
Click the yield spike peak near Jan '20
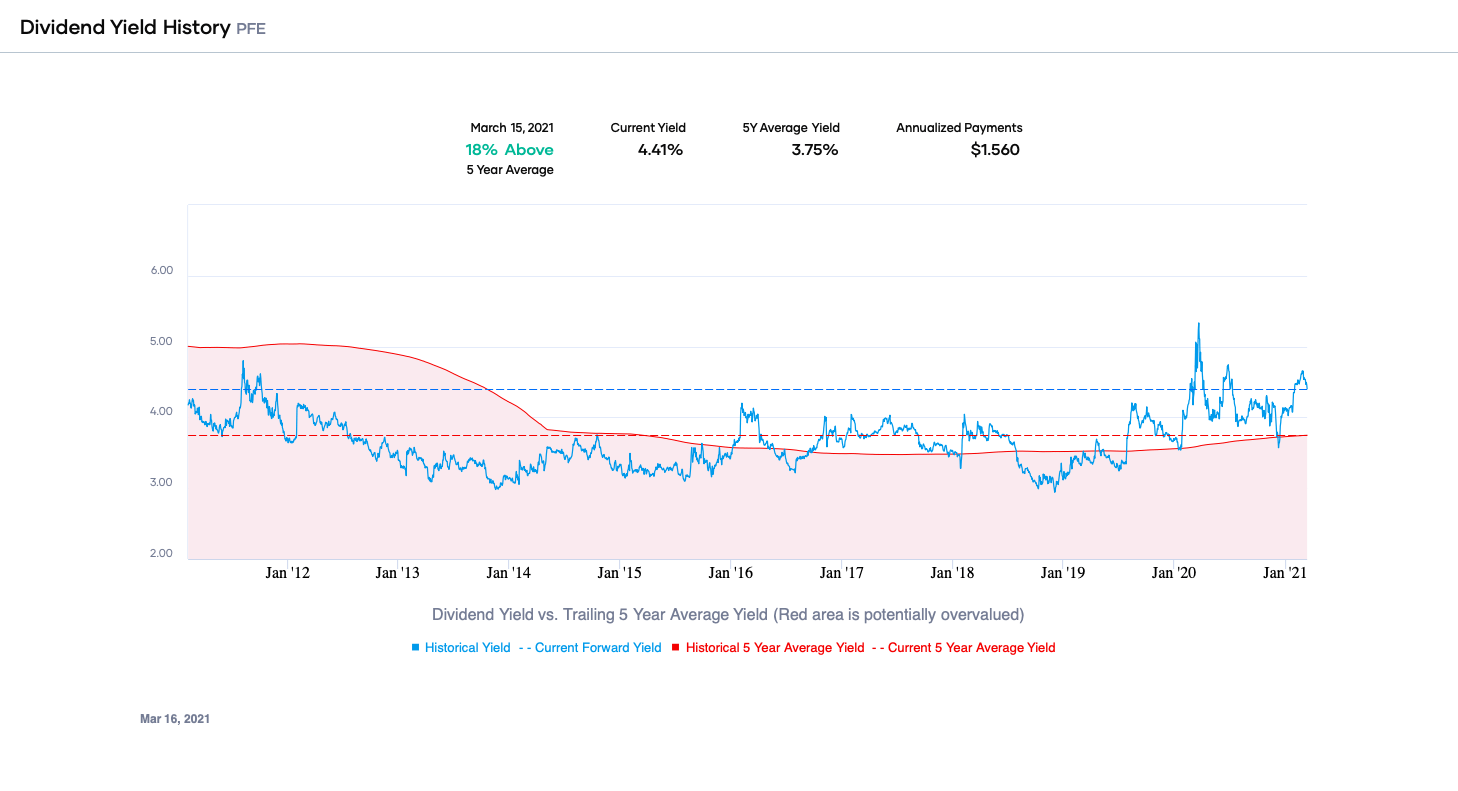click(1199, 325)
